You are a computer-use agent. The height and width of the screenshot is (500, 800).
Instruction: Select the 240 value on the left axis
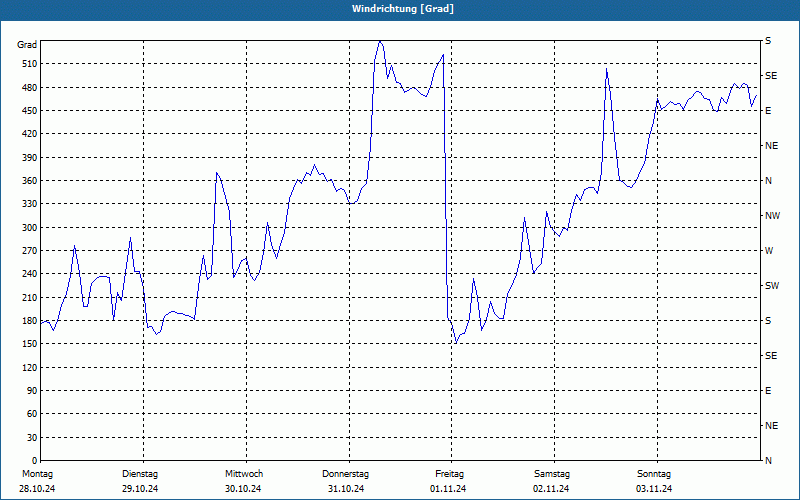[x=30, y=274]
